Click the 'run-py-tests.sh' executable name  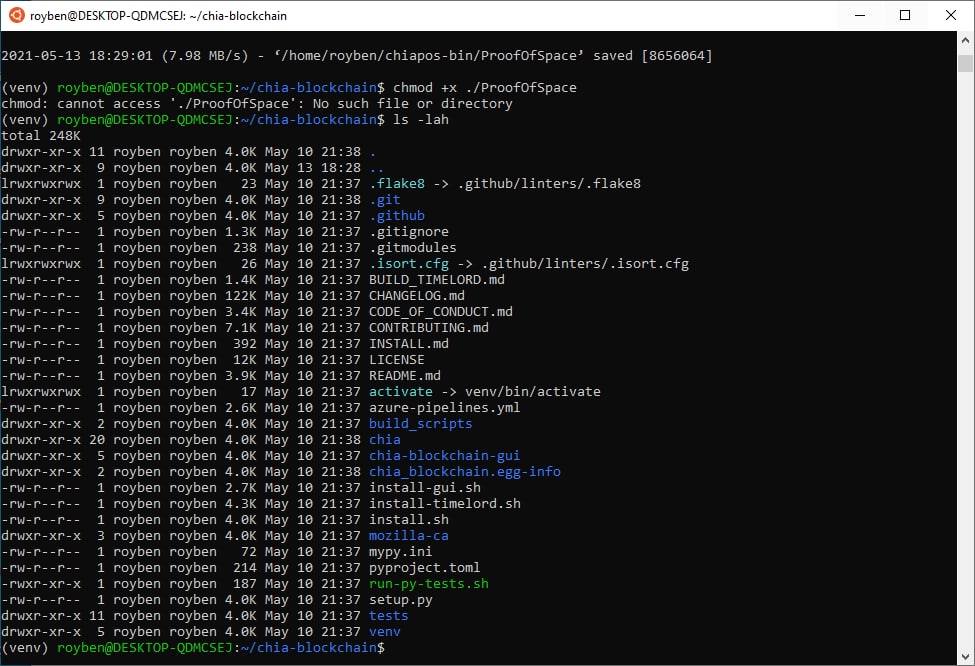point(428,584)
